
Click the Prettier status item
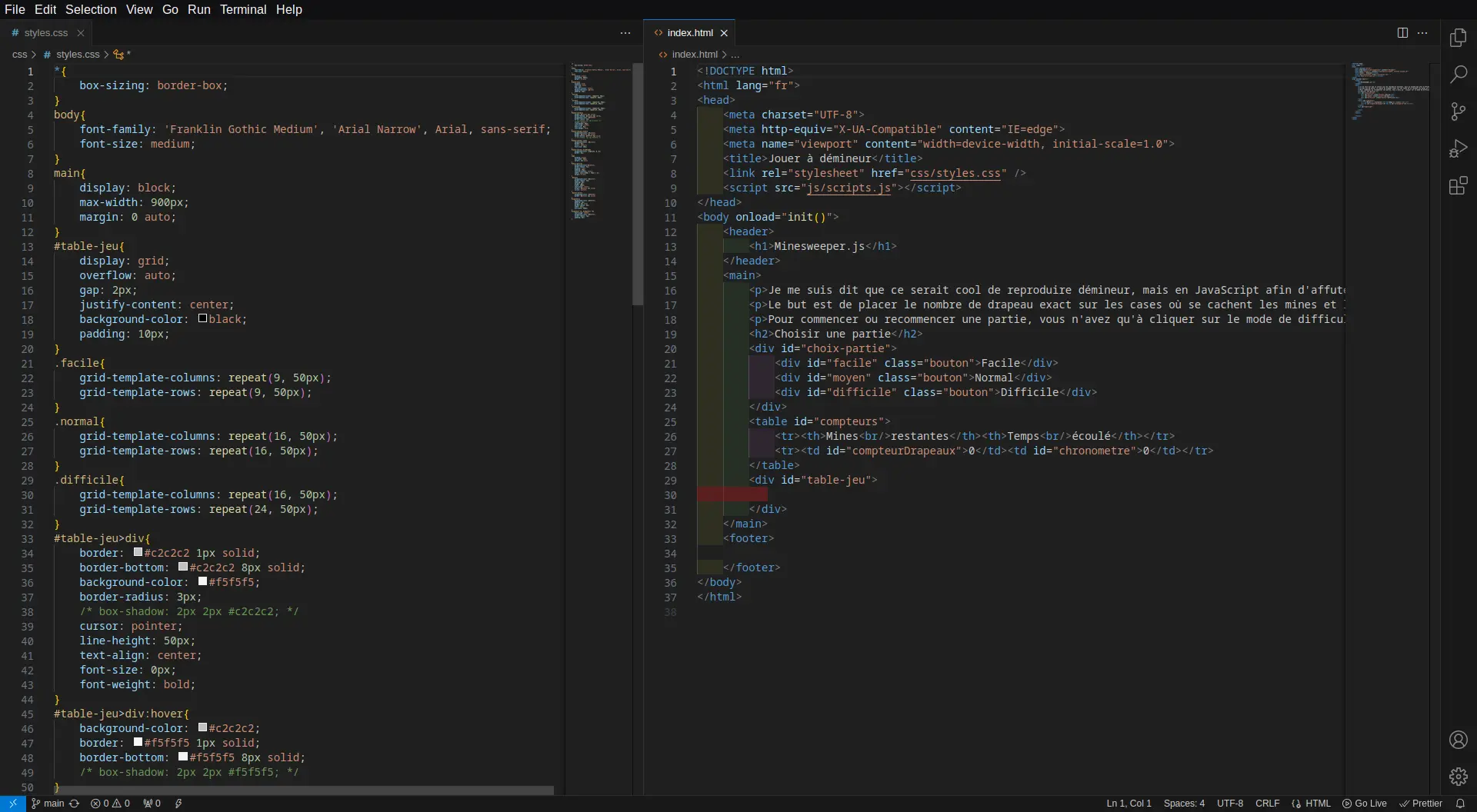[1421, 804]
